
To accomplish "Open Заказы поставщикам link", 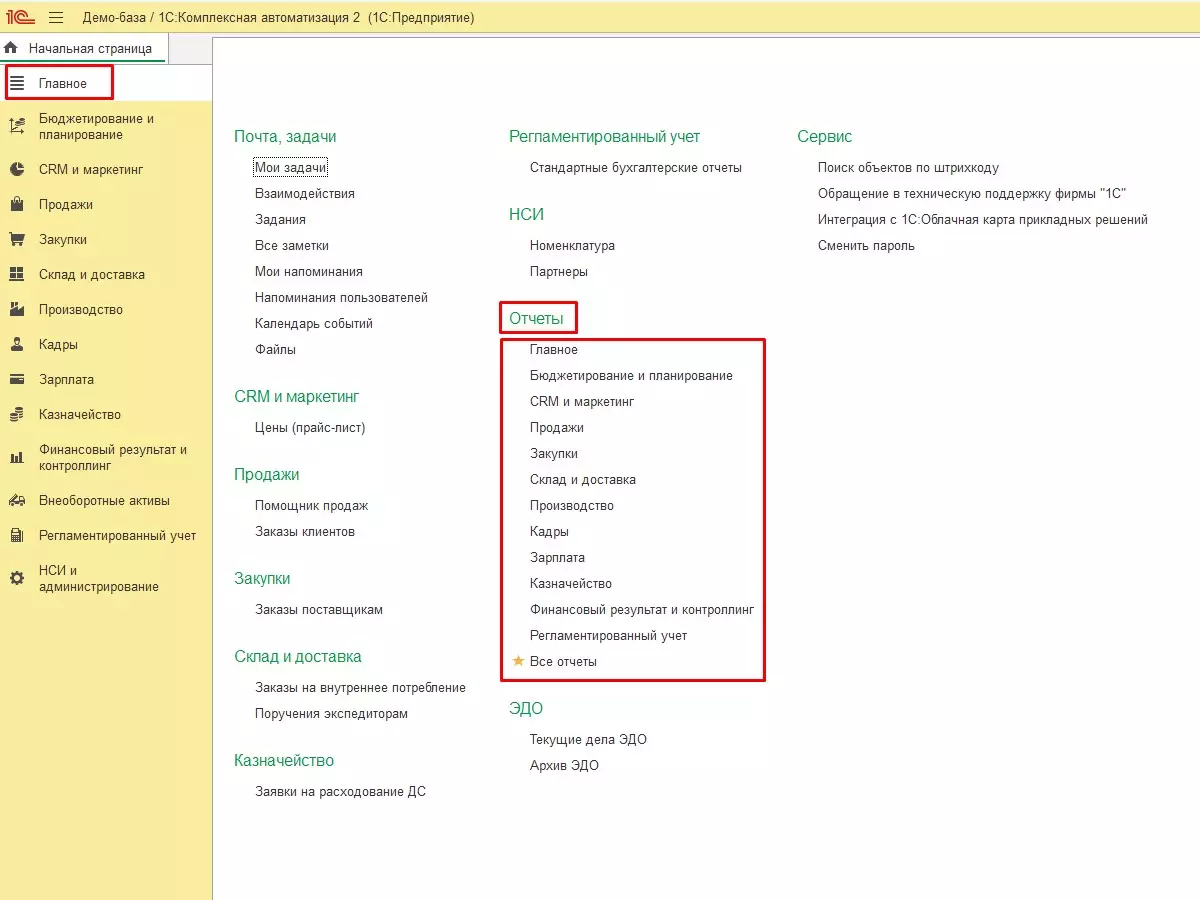I will tap(319, 610).
